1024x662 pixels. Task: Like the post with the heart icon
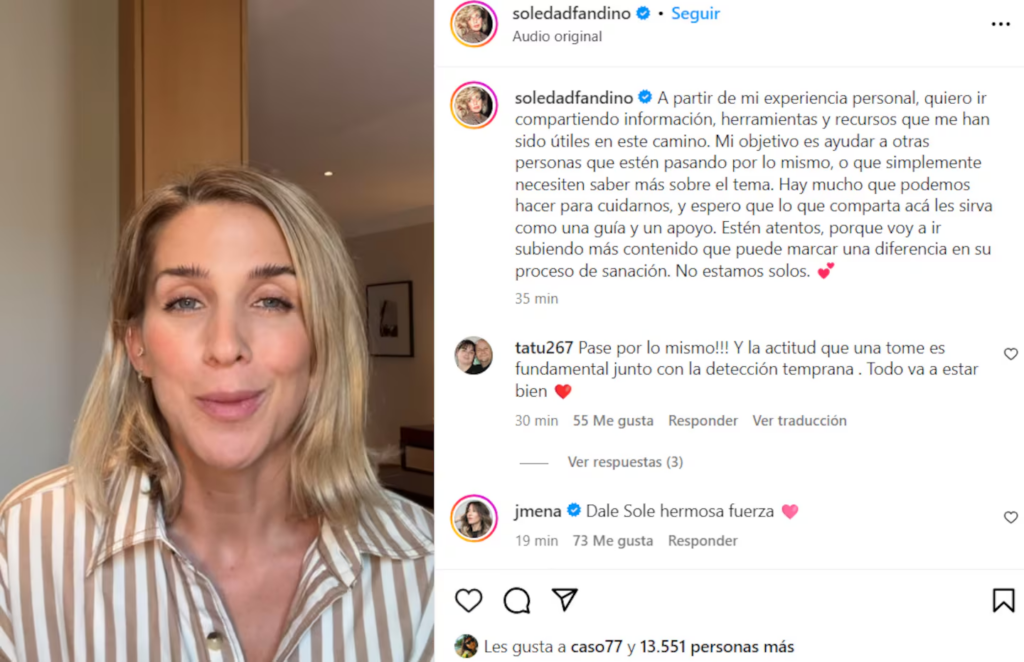[468, 600]
